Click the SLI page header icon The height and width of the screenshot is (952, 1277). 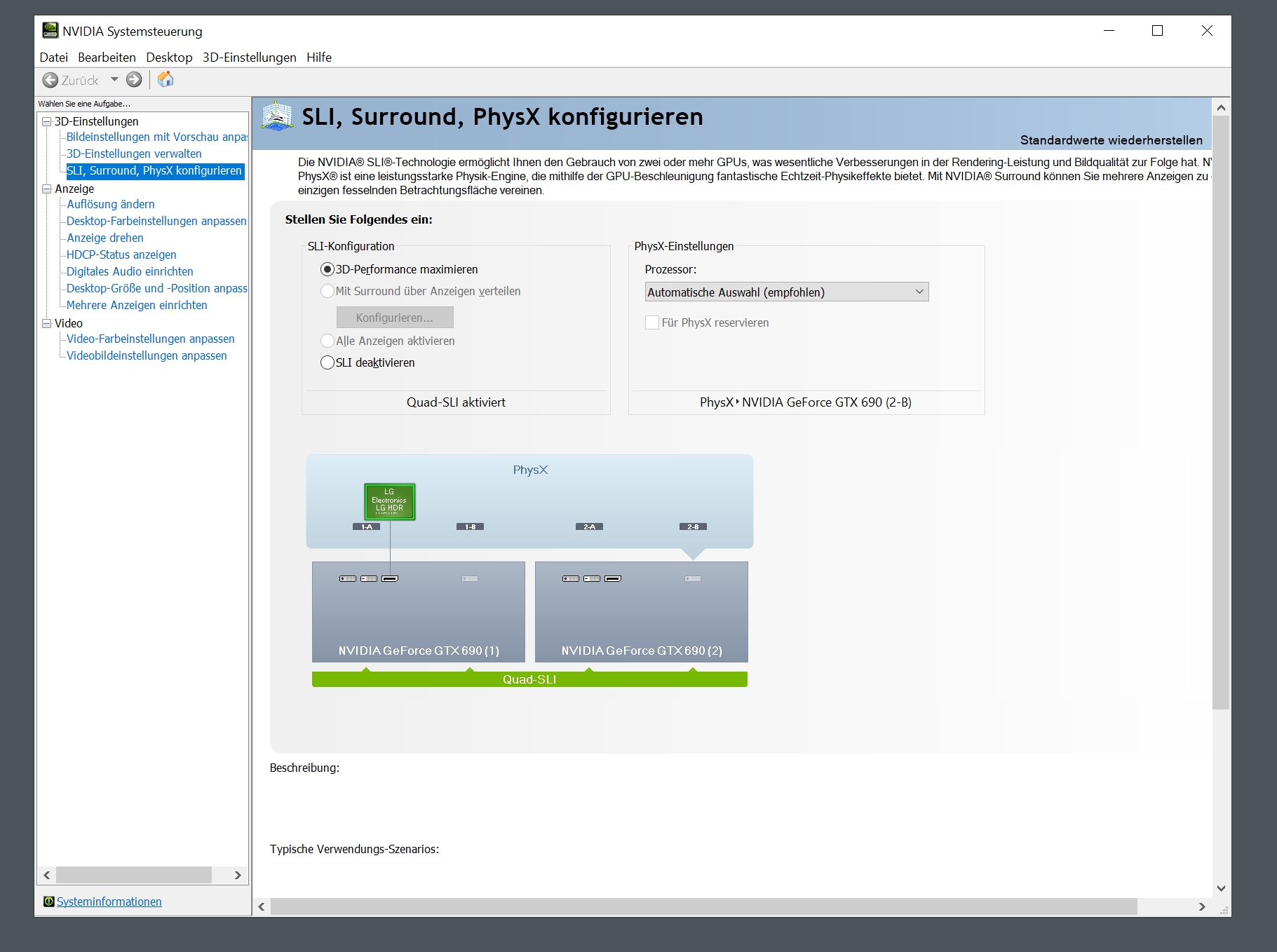[x=277, y=116]
